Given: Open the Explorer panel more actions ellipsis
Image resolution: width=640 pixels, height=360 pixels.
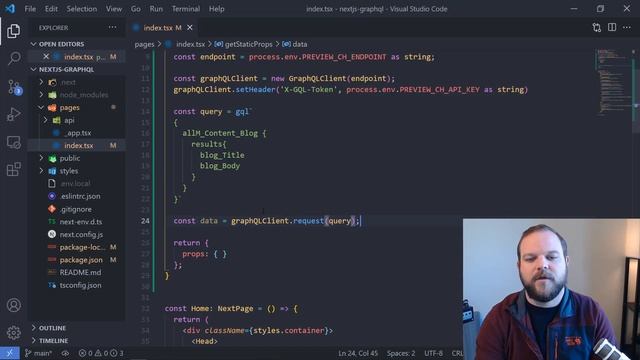Looking at the screenshot, I should pyautogui.click(x=112, y=27).
